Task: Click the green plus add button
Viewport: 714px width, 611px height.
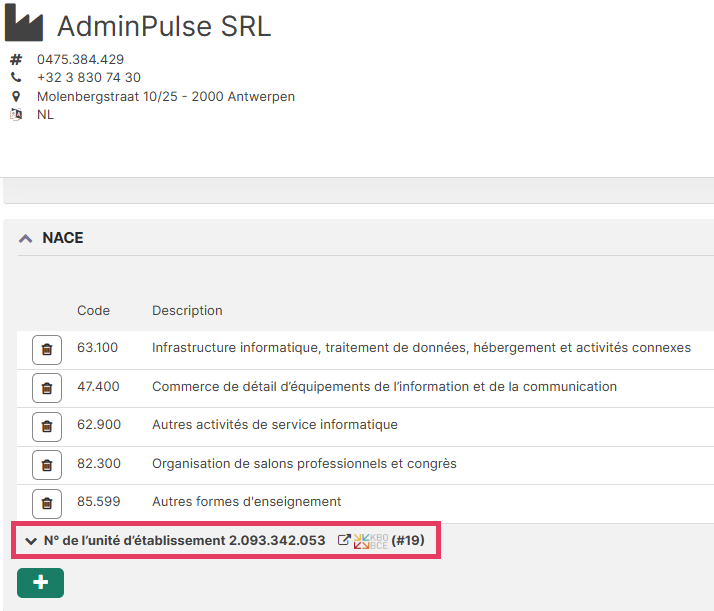Action: [41, 582]
